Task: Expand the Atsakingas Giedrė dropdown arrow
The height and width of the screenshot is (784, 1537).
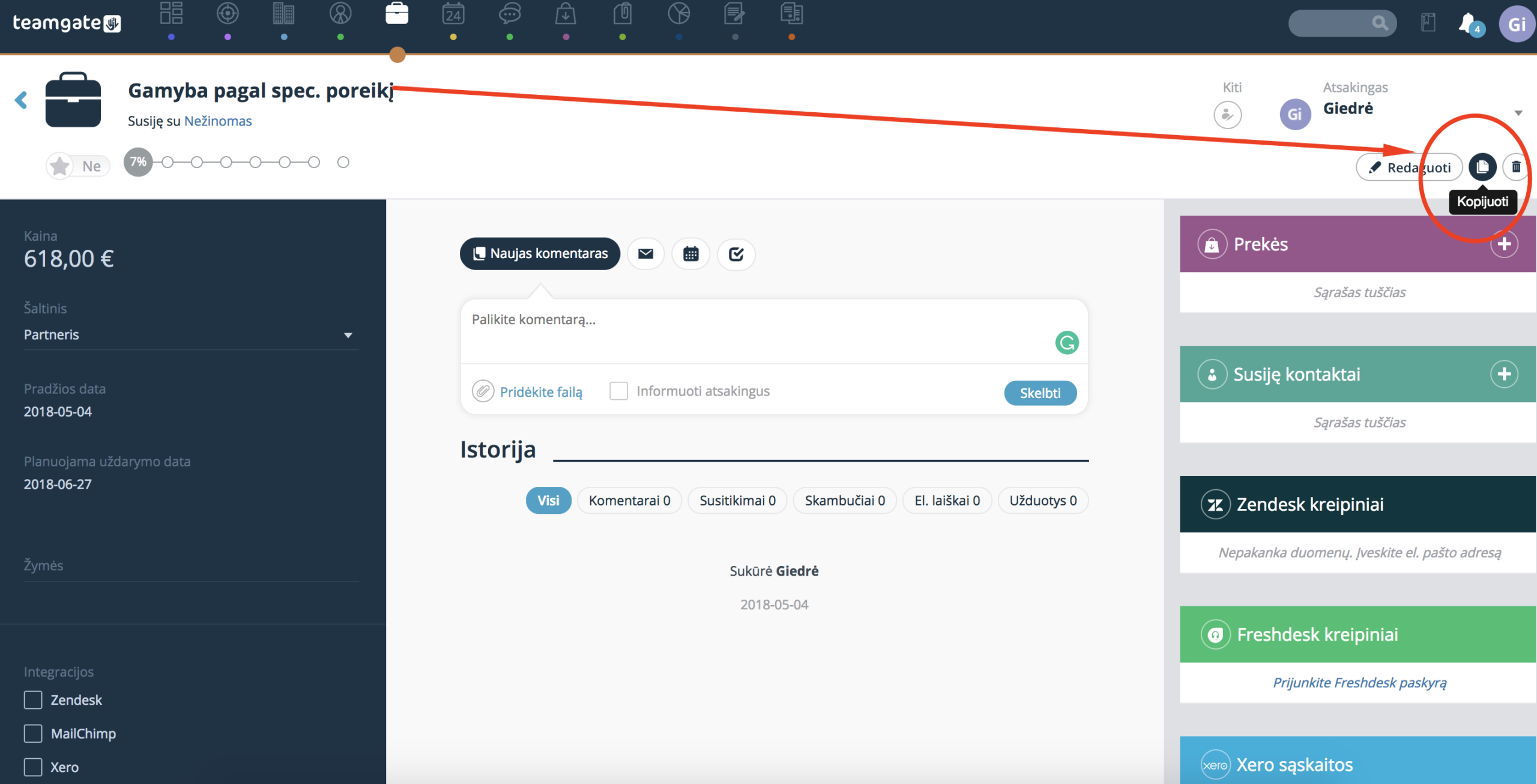Action: coord(1518,113)
